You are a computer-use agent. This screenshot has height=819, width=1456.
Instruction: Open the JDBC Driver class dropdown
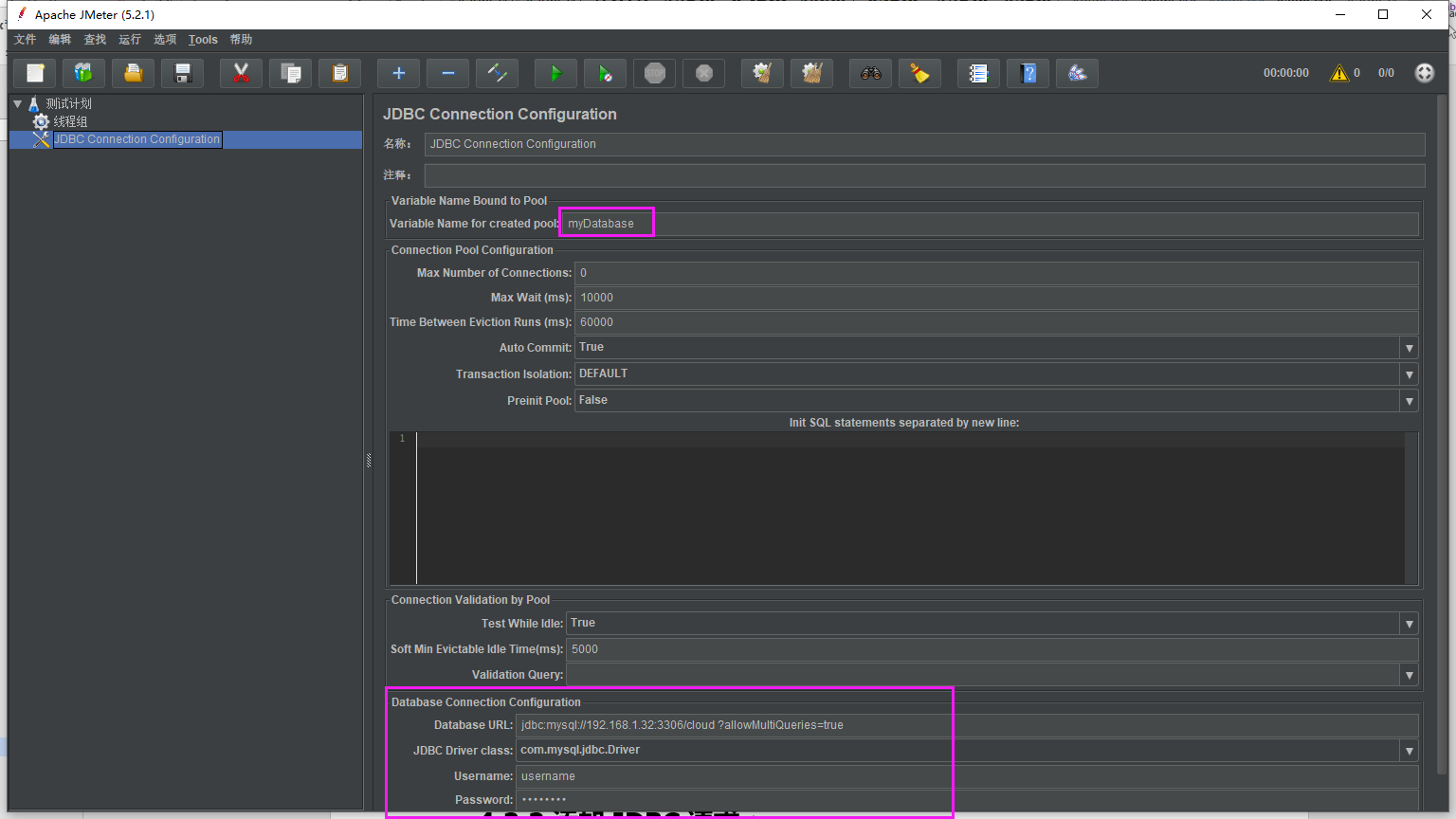(x=1409, y=751)
